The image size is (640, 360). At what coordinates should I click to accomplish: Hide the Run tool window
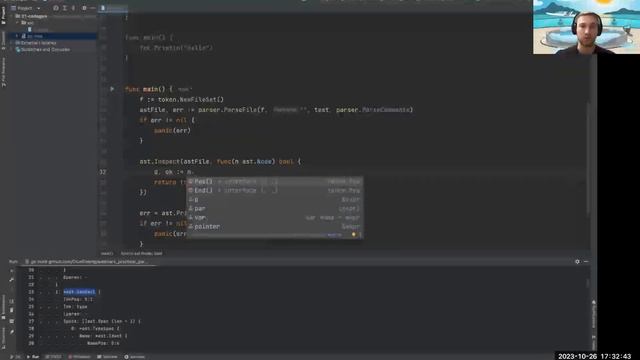[x=586, y=262]
